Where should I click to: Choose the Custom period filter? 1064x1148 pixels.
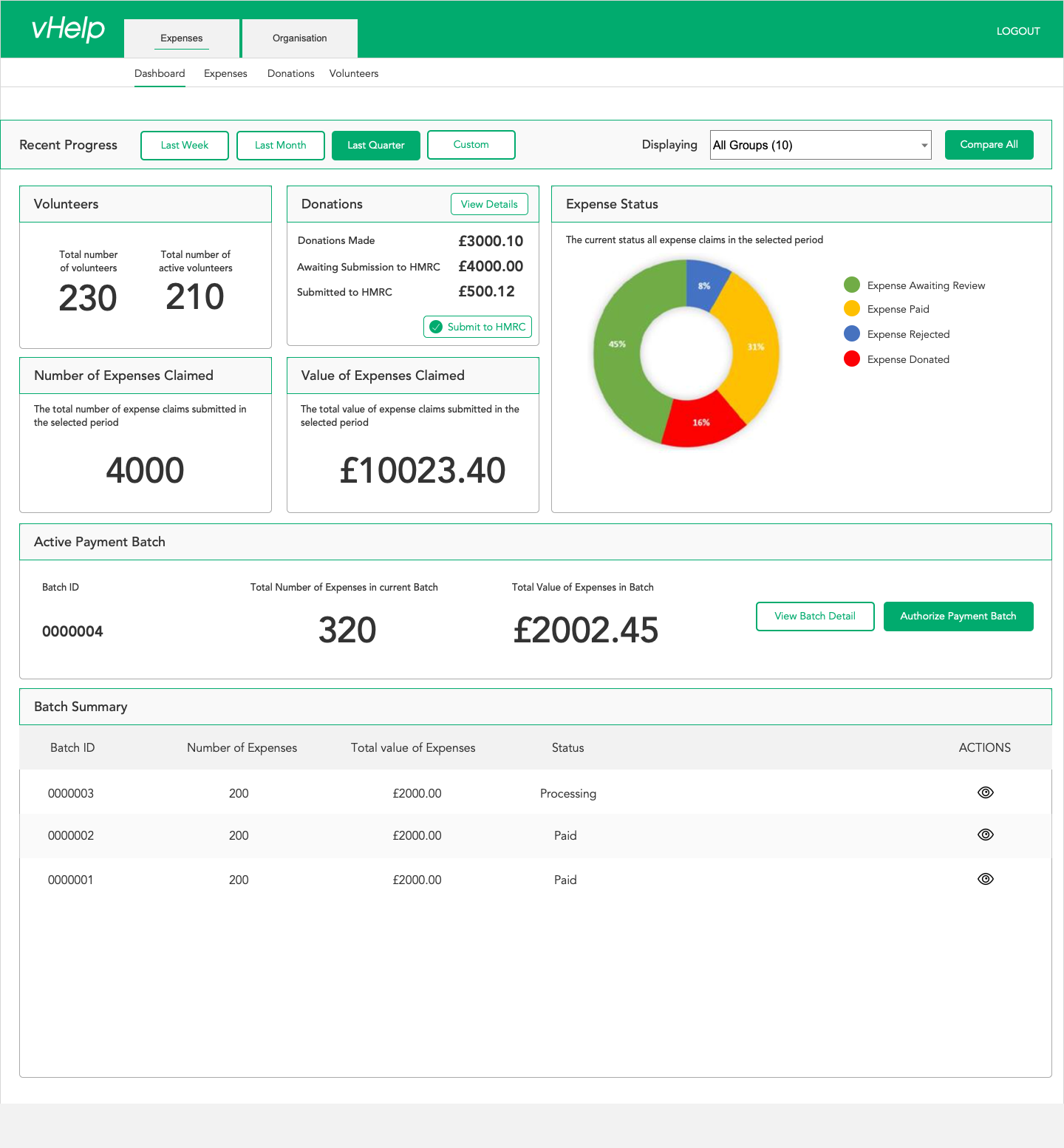click(471, 145)
